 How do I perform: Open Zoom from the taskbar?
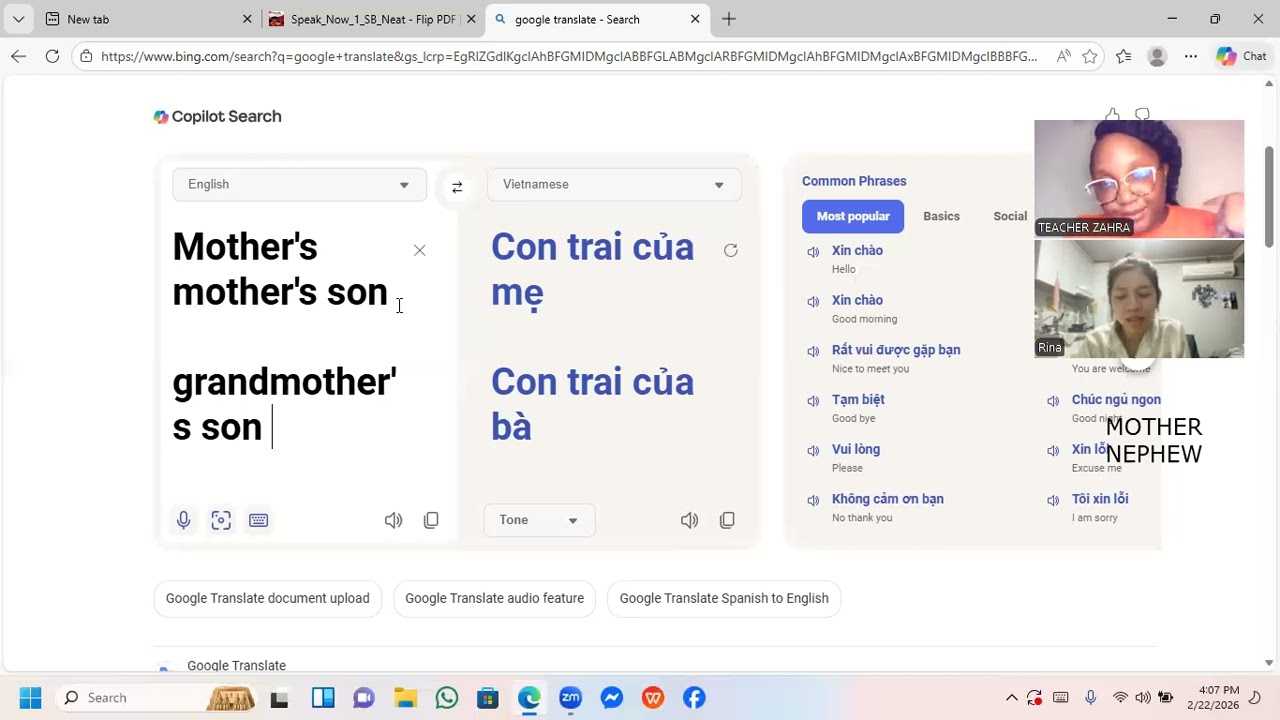tap(570, 698)
